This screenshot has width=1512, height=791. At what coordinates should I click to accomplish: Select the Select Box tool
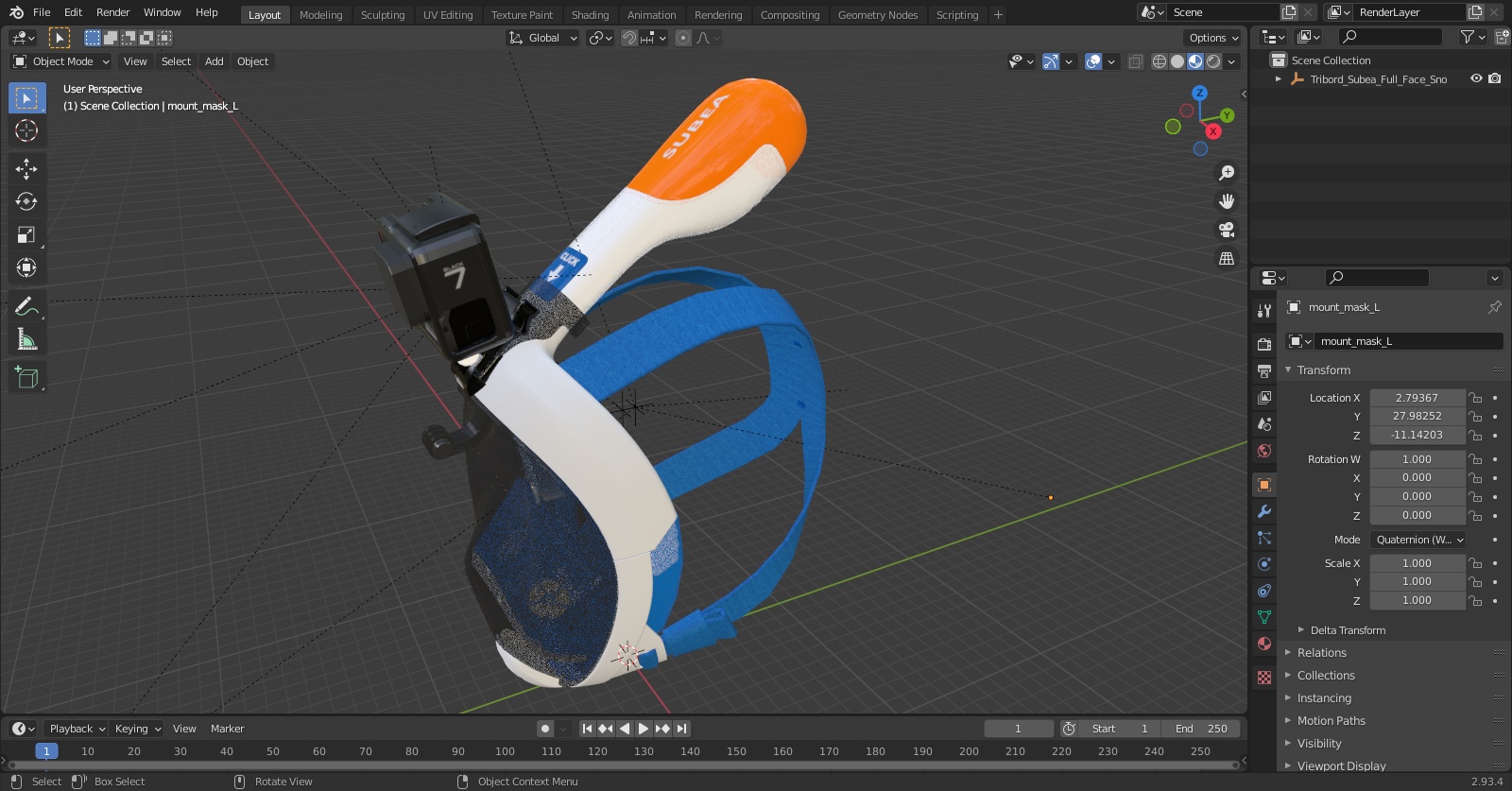26,97
